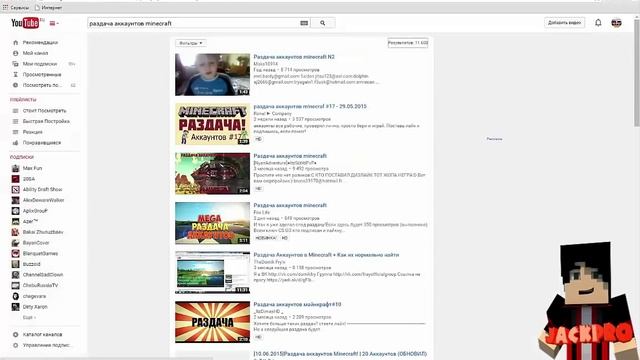Open BayanCover channel icon
This screenshot has height=360, width=640.
click(16, 242)
